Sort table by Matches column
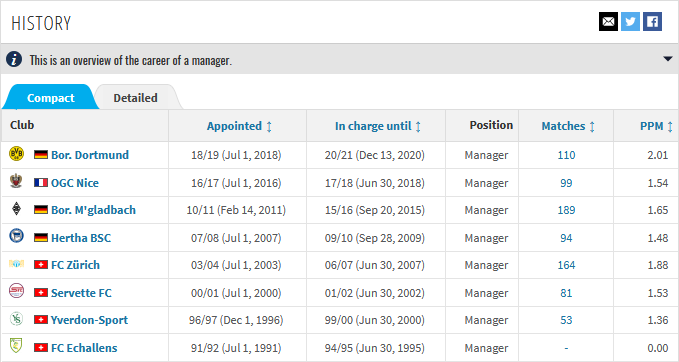The width and height of the screenshot is (679, 362). click(x=568, y=126)
